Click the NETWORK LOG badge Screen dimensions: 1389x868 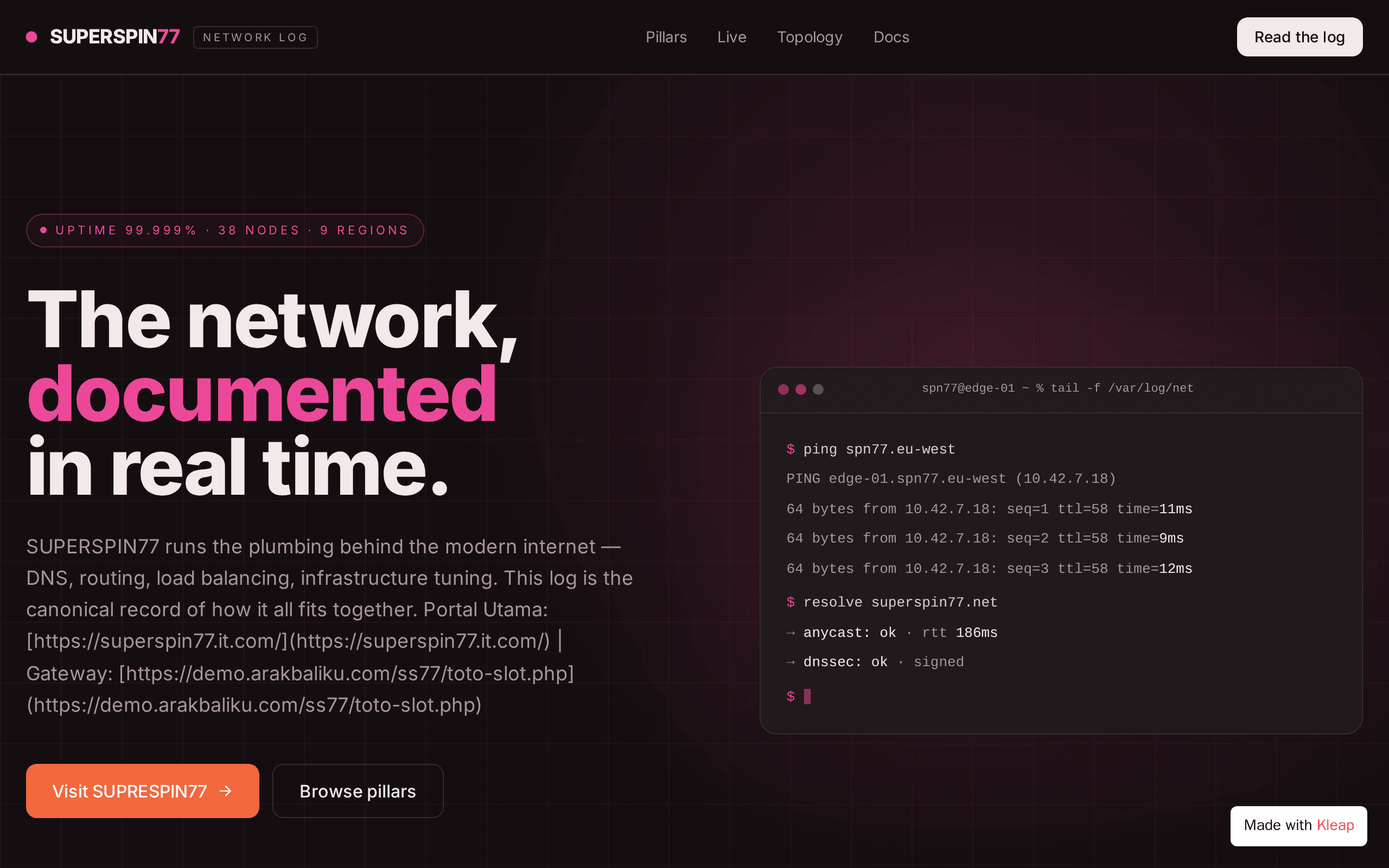256,37
